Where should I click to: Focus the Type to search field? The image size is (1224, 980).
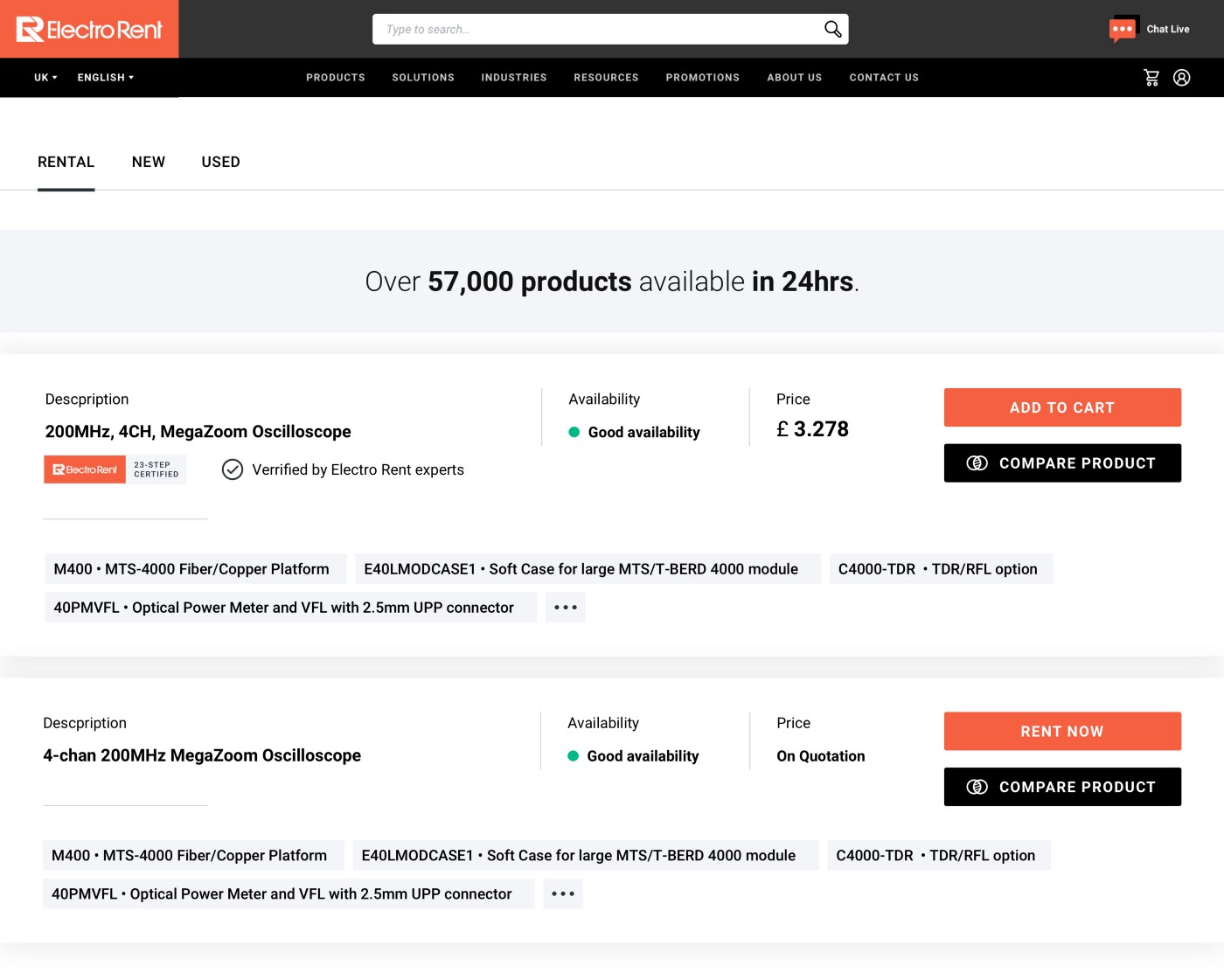(610, 29)
